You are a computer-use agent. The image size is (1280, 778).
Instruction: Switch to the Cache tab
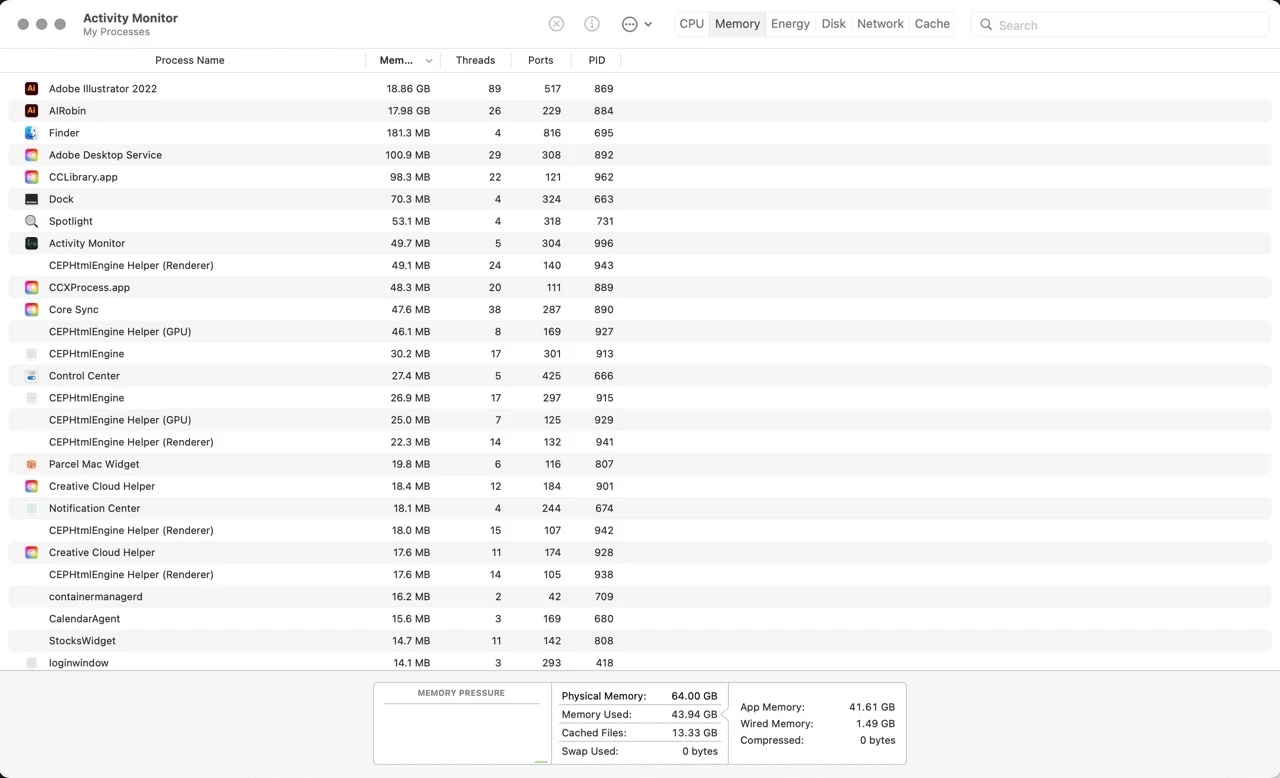[x=932, y=24]
